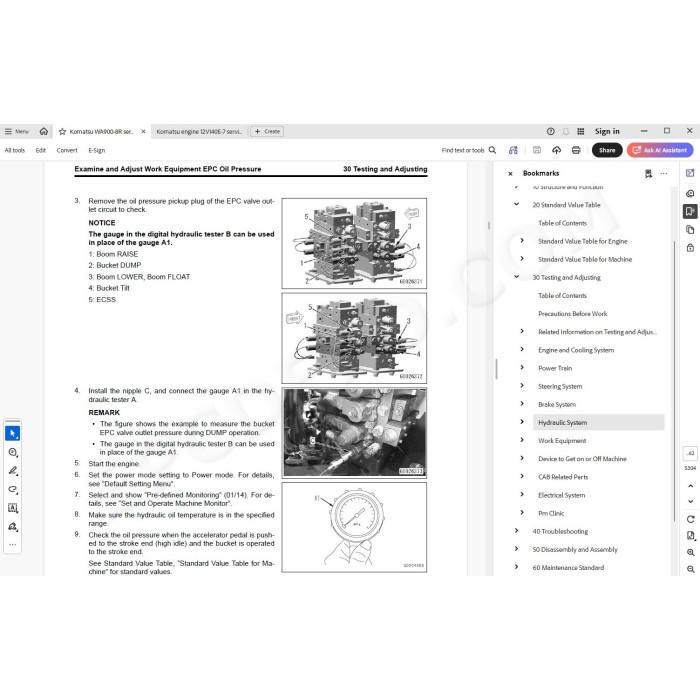
Task: Zoom in on the document
Action: (690, 553)
